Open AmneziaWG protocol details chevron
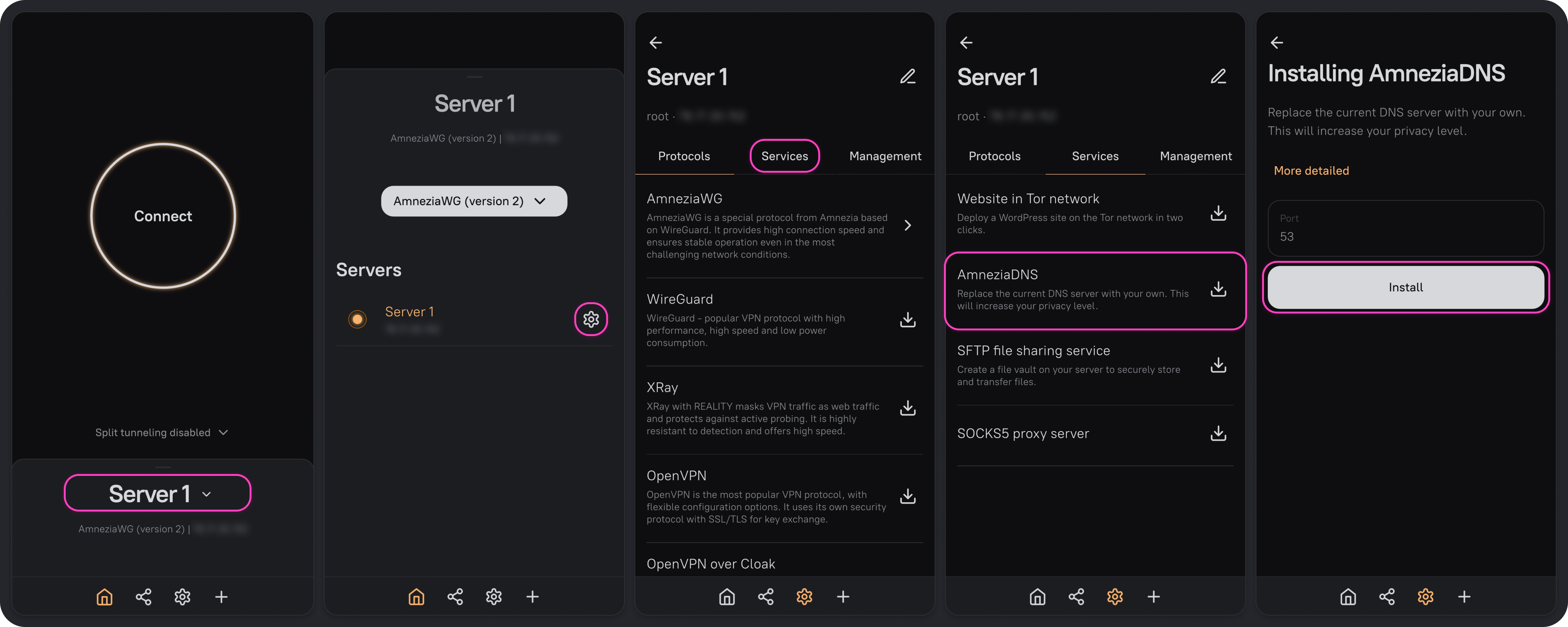 (x=908, y=225)
